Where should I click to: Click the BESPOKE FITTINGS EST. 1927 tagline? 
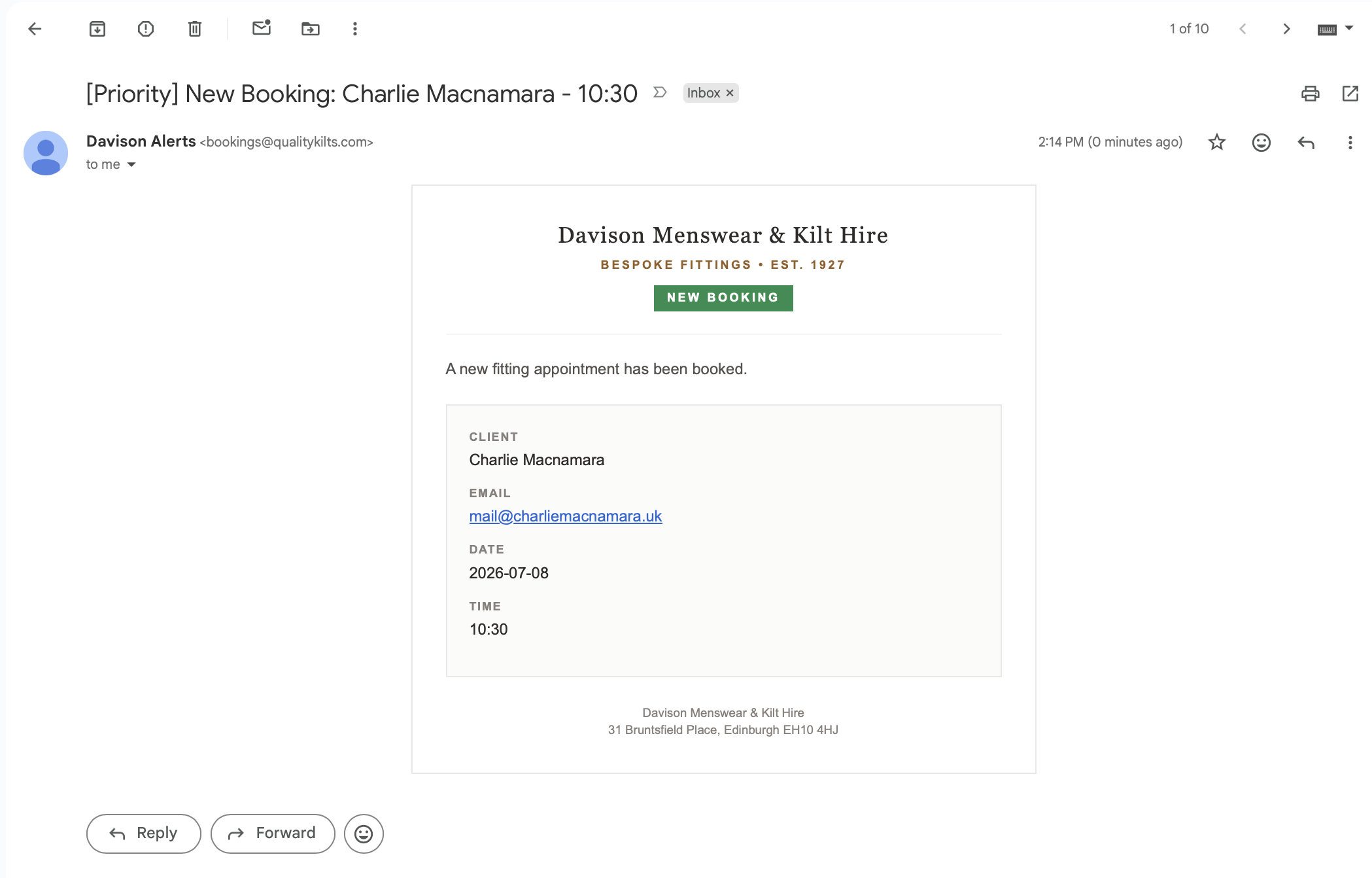click(723, 265)
